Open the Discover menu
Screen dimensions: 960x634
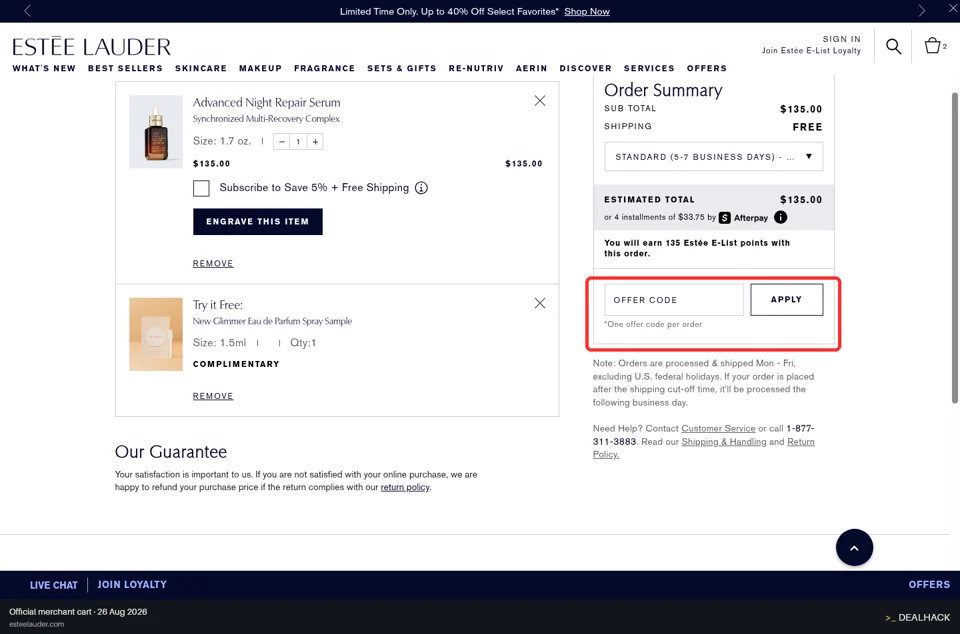pyautogui.click(x=585, y=69)
